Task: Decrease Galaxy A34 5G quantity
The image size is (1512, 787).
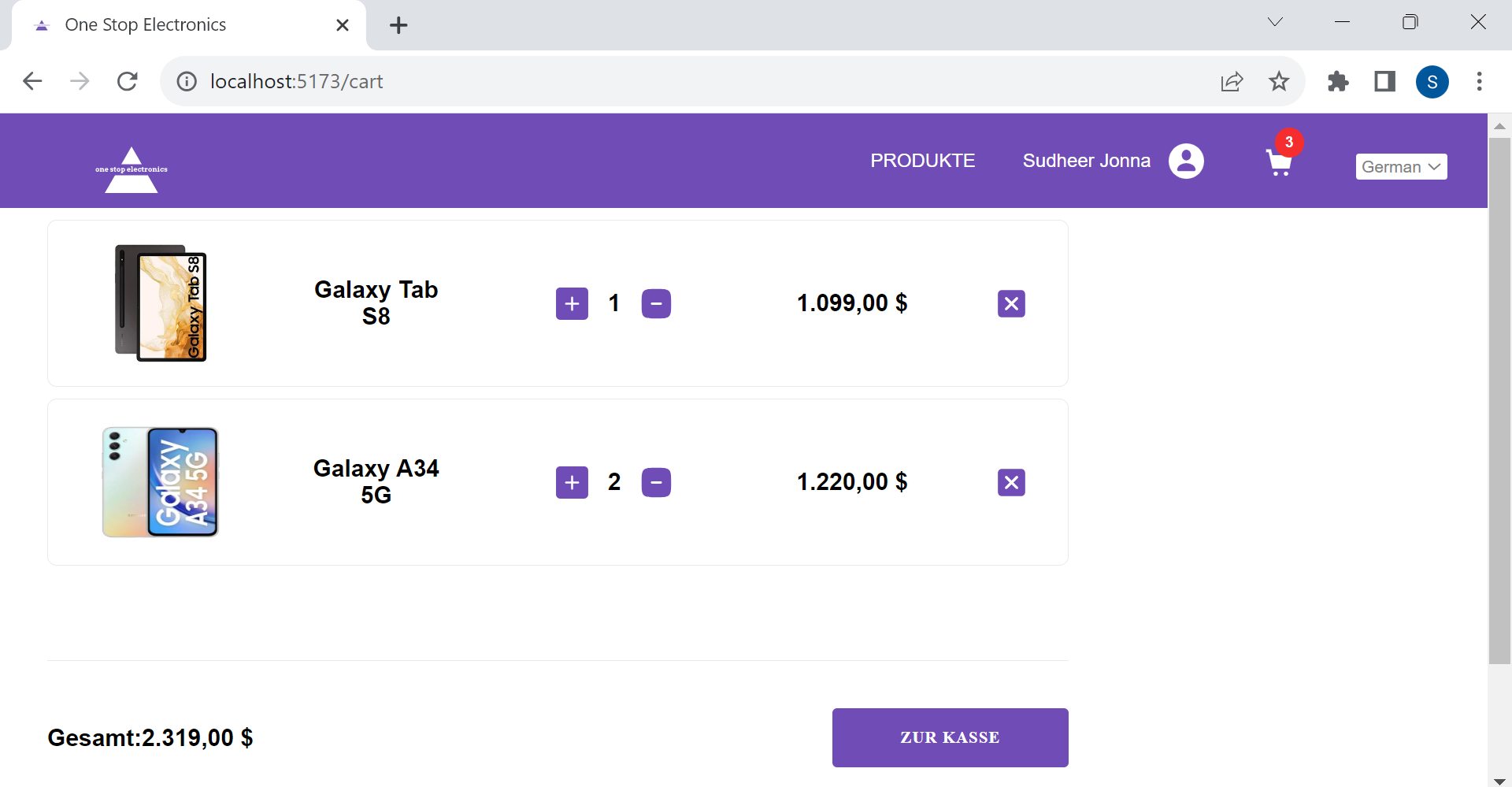Action: [656, 482]
